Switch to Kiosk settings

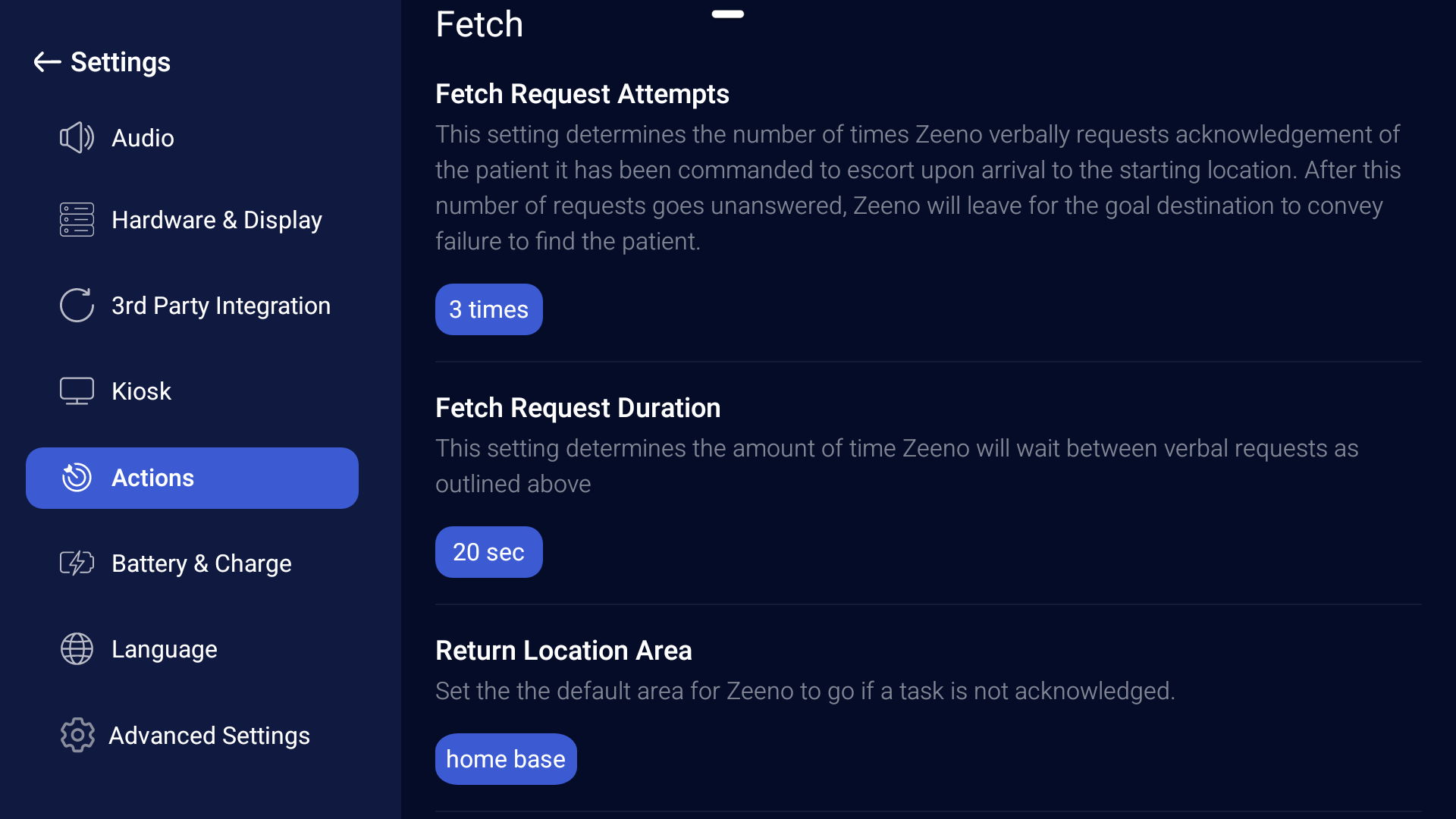141,391
